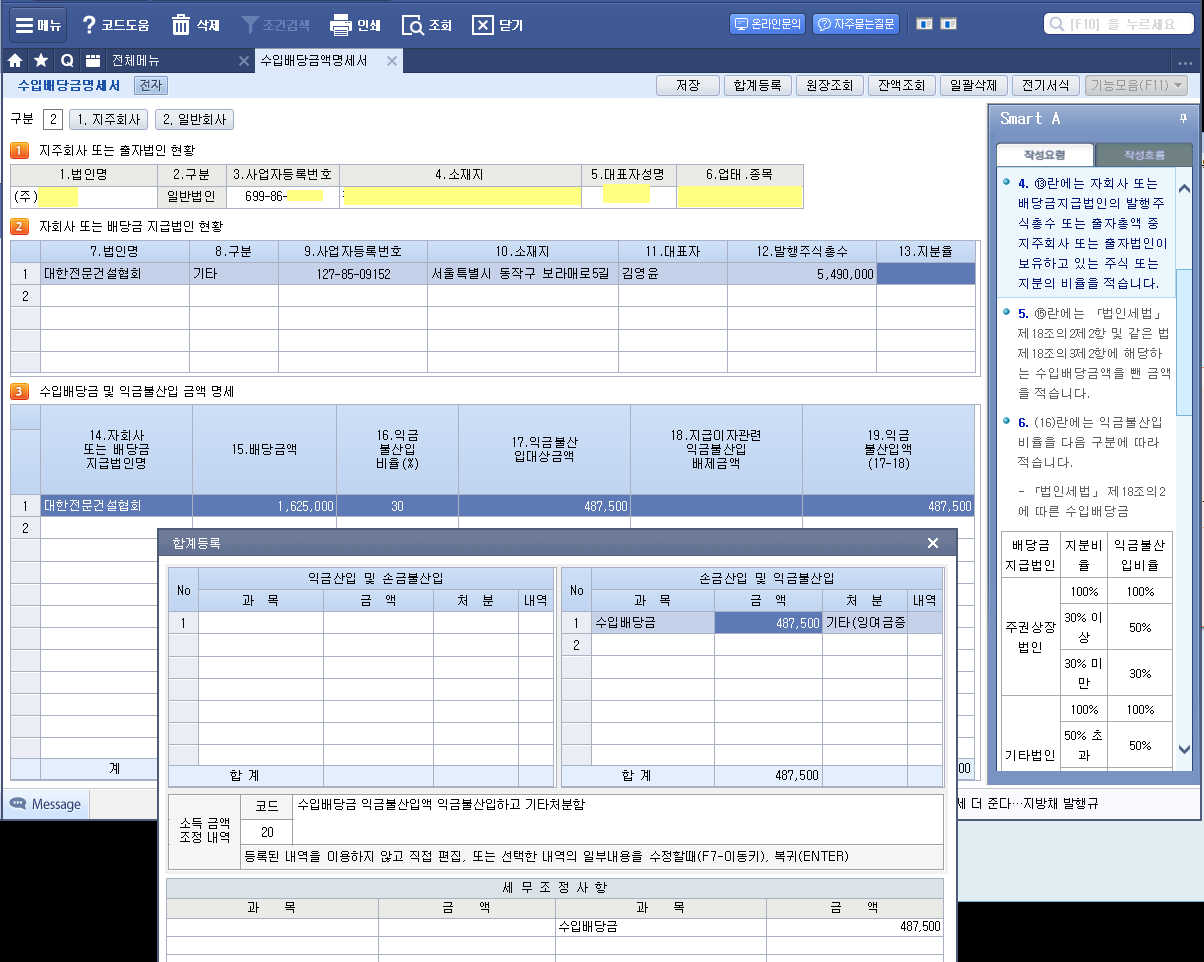The height and width of the screenshot is (962, 1204).
Task: Select 2. 일반회사 option
Action: (193, 120)
